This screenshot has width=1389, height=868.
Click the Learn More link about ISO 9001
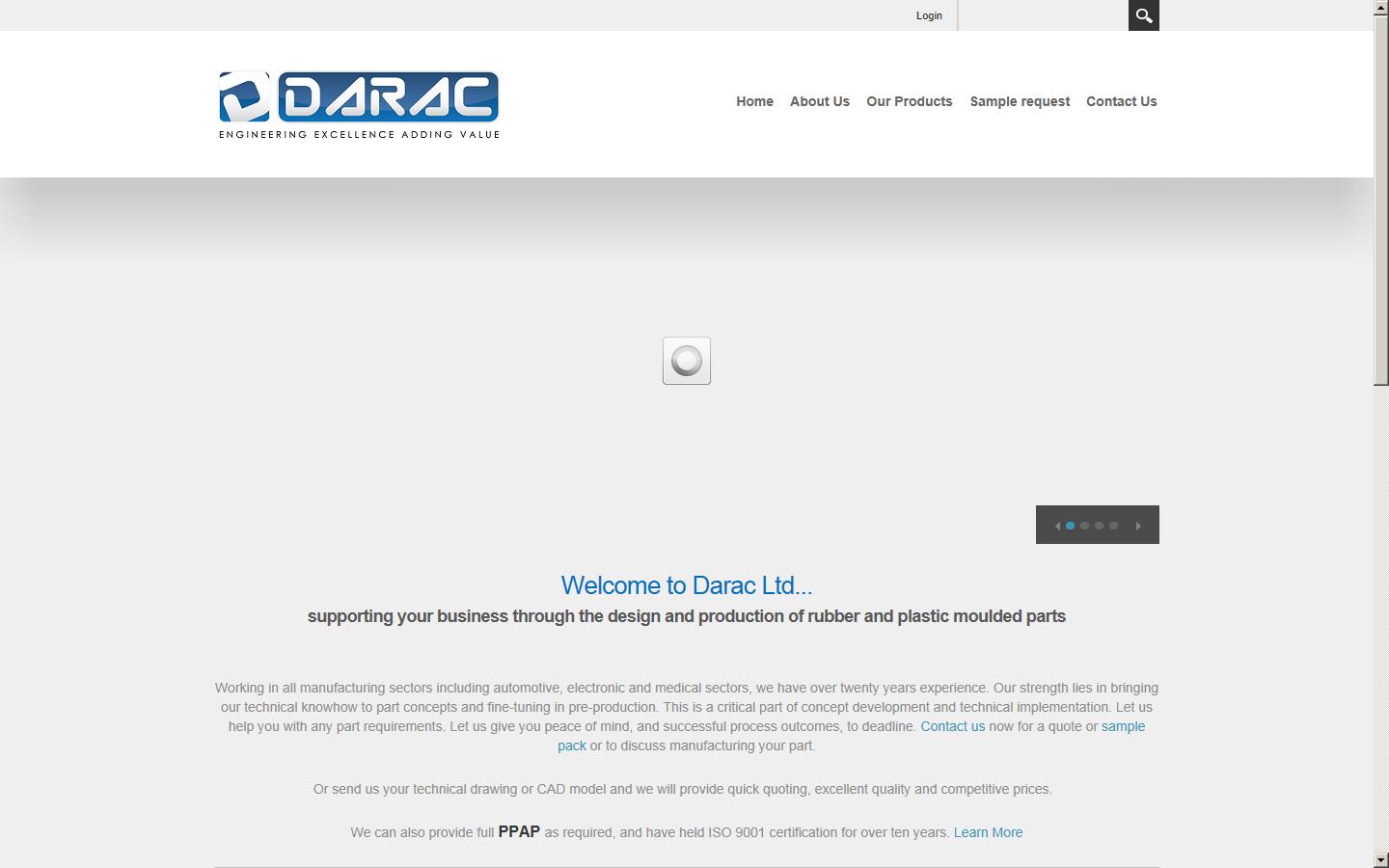pos(988,832)
